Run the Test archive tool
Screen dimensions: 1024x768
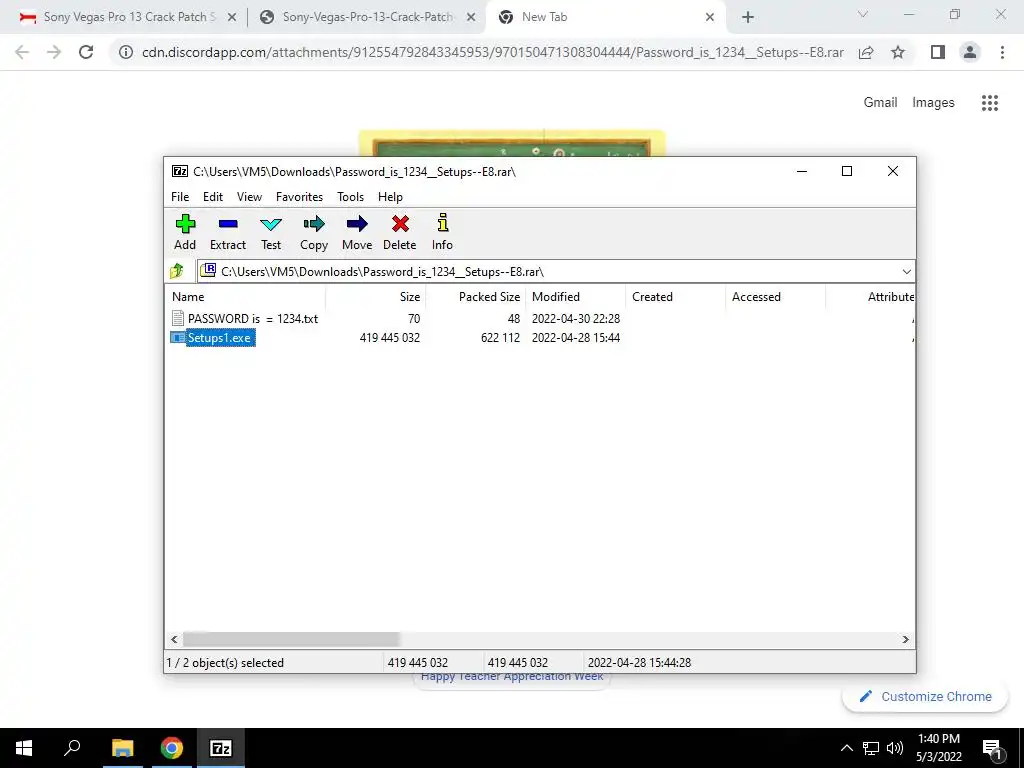coord(271,224)
